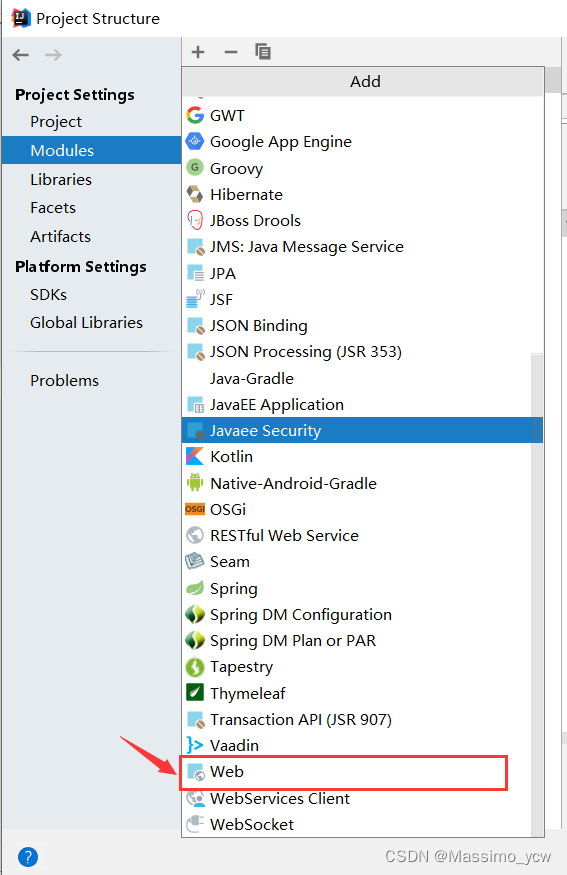
Task: Click the Thymeleaf icon
Action: [195, 693]
